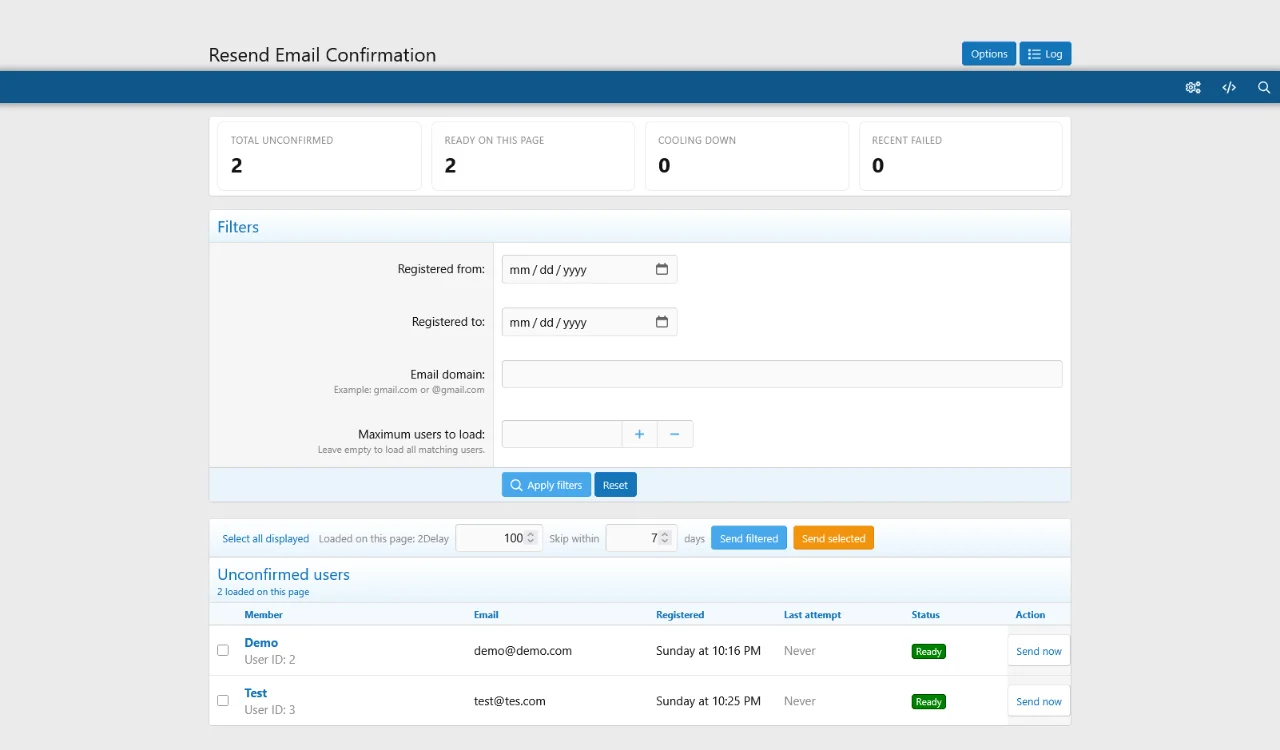The width and height of the screenshot is (1280, 750).
Task: Click Select all displayed link
Action: point(265,539)
